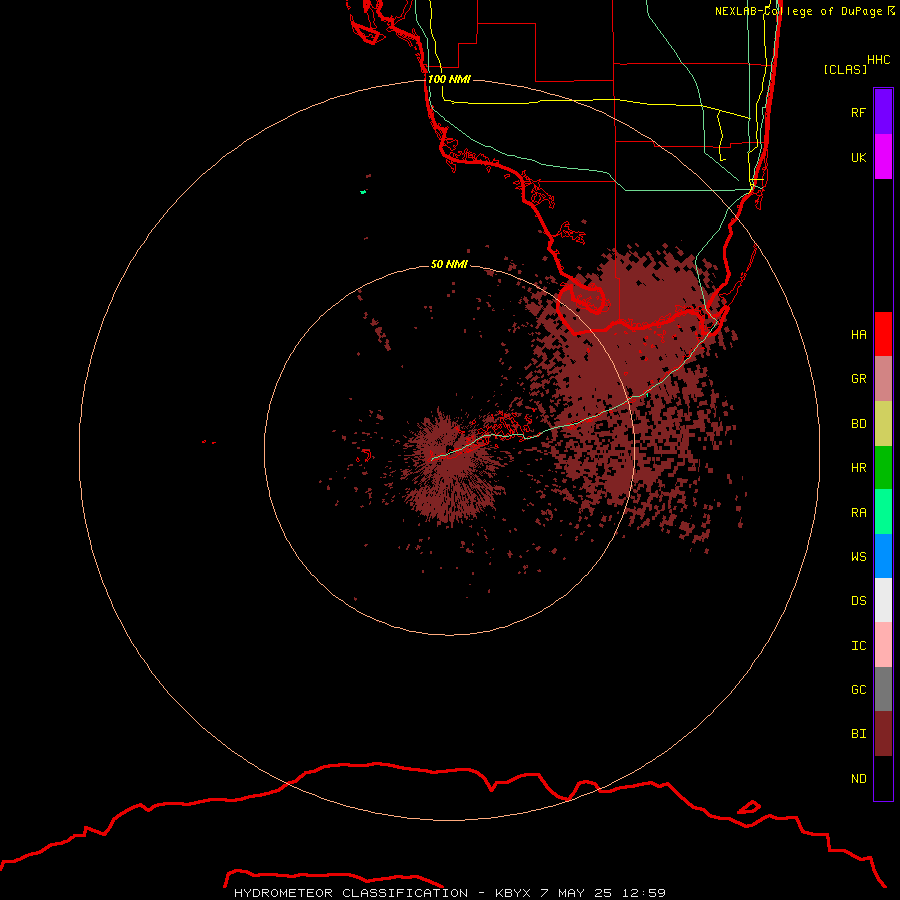This screenshot has width=900, height=900.
Task: Click the 50 NMI range ring label
Action: [449, 264]
